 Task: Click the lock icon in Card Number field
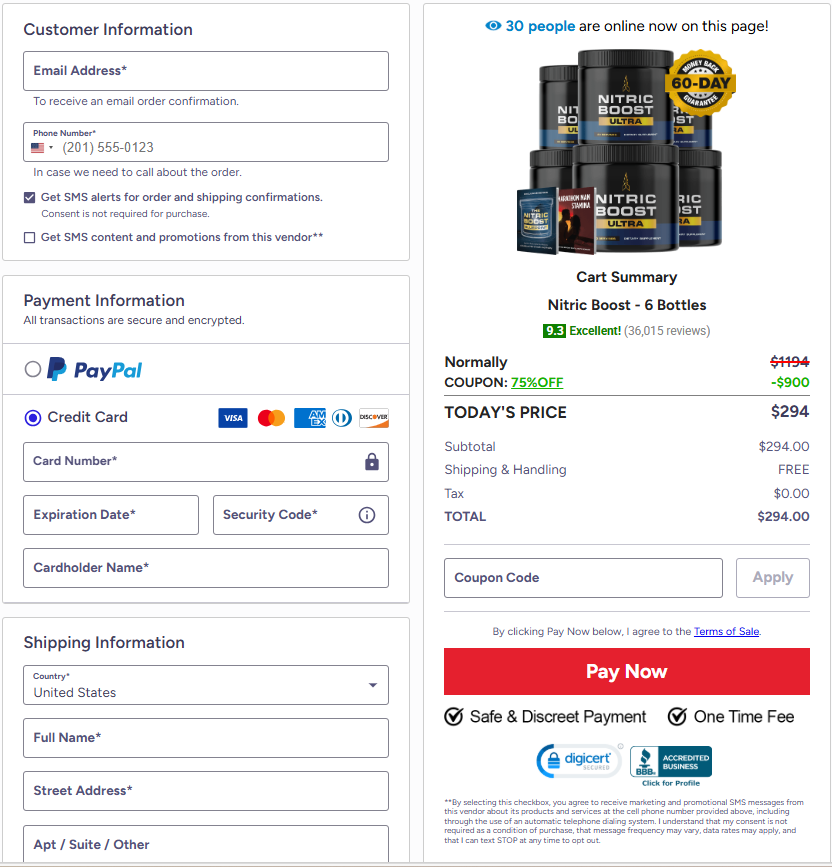[371, 463]
